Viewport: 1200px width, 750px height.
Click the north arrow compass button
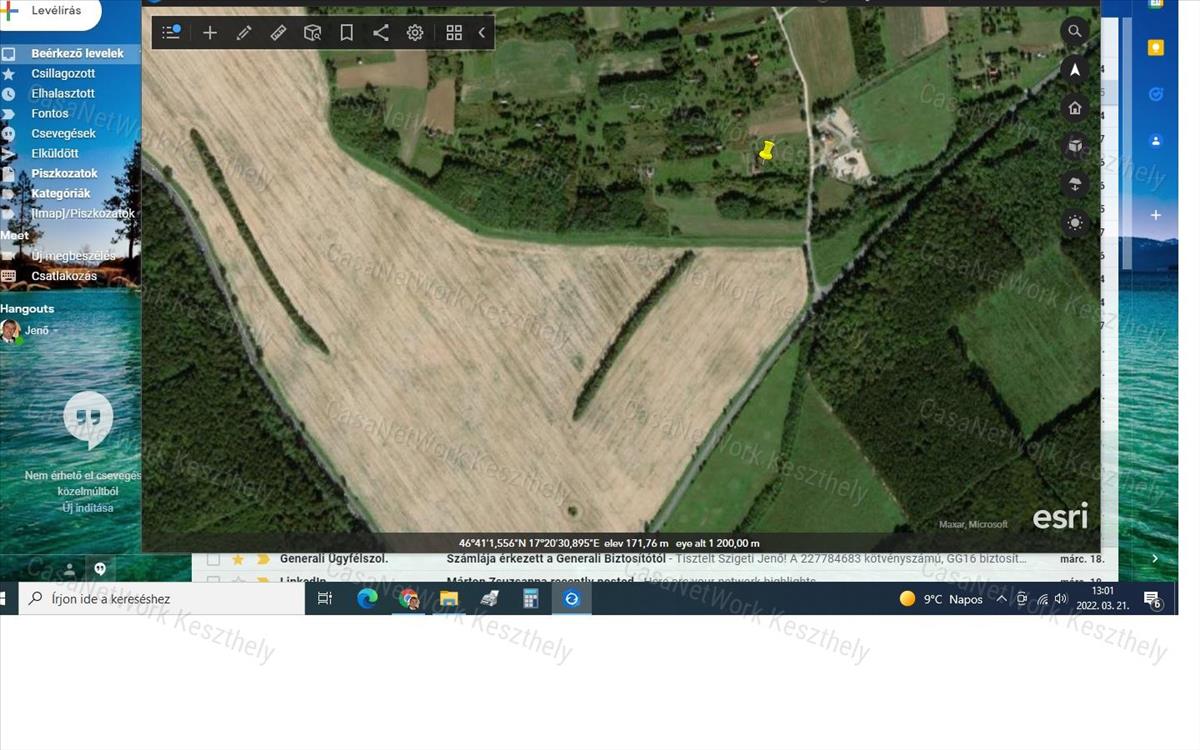click(1075, 70)
